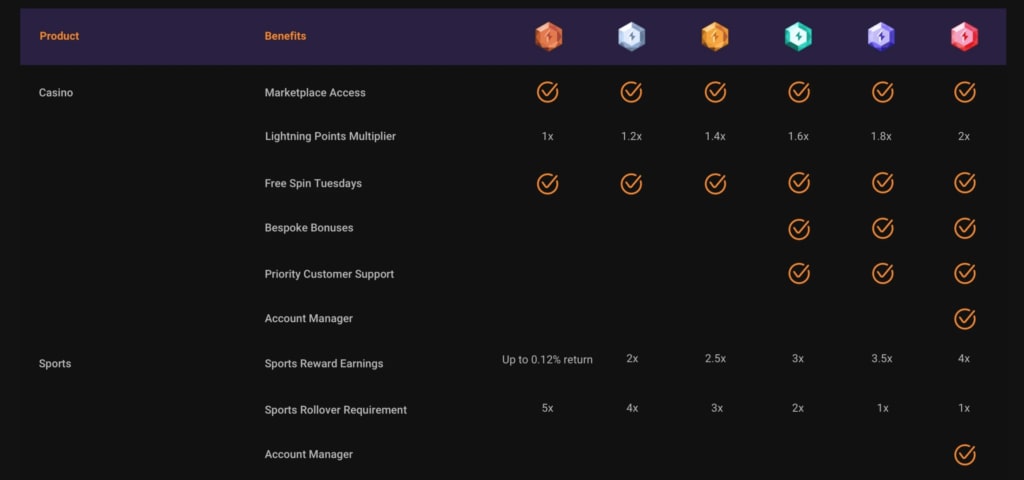Click Bespoke Bonuses checkmark in teal column

point(799,229)
